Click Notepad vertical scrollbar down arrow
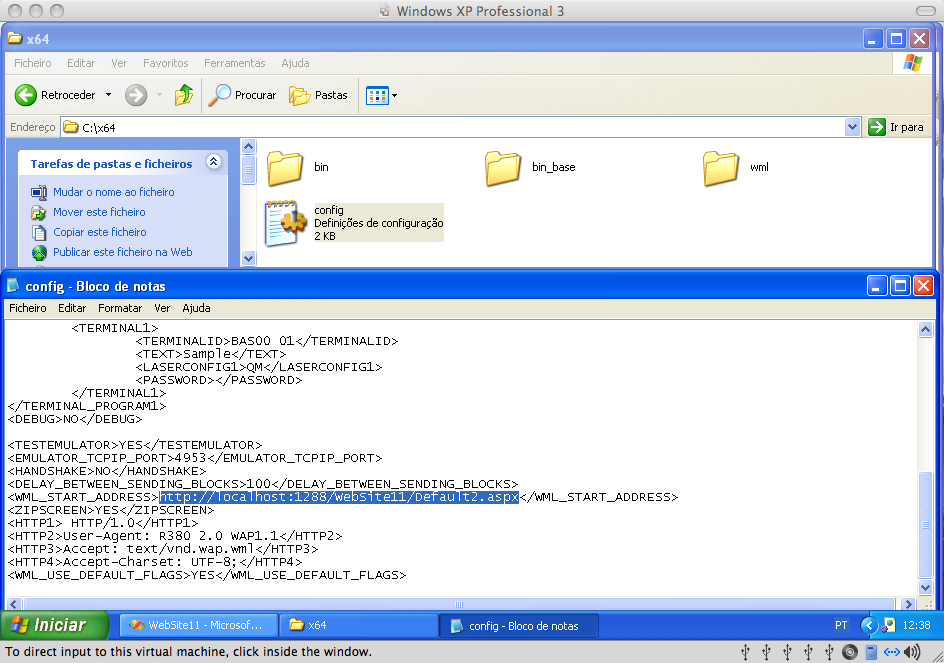 point(925,587)
